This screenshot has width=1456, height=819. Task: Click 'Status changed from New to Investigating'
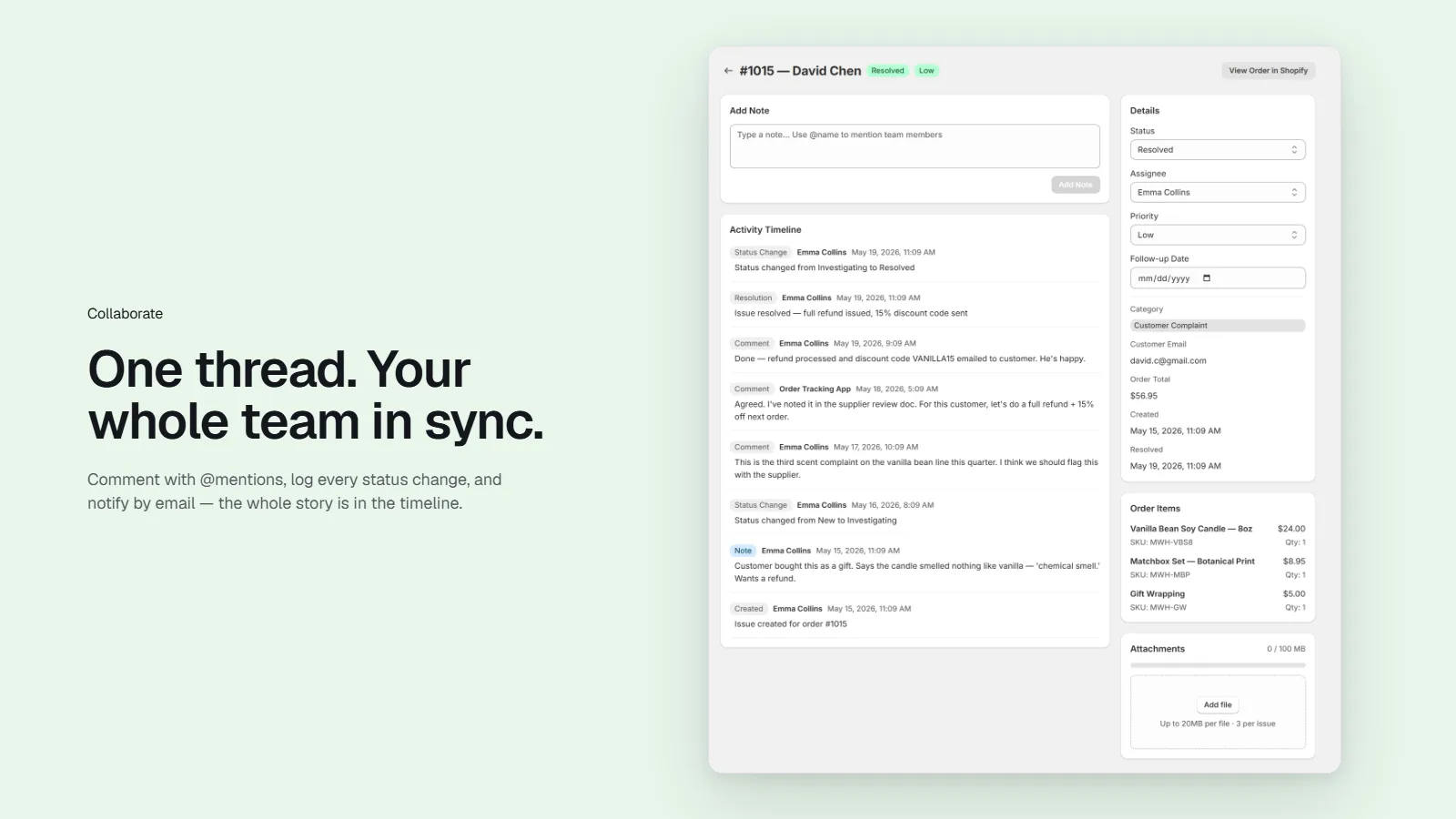pos(815,521)
